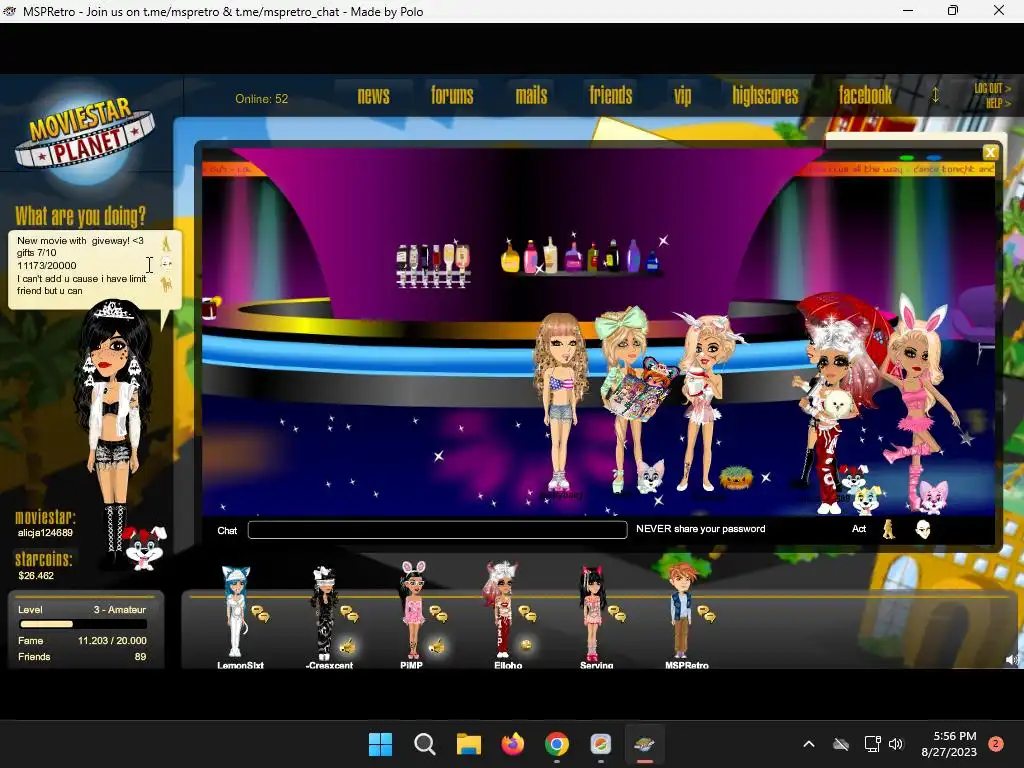Open chat bubble next to -Cresxcent
Viewport: 1024px width, 768px height.
pos(349,614)
